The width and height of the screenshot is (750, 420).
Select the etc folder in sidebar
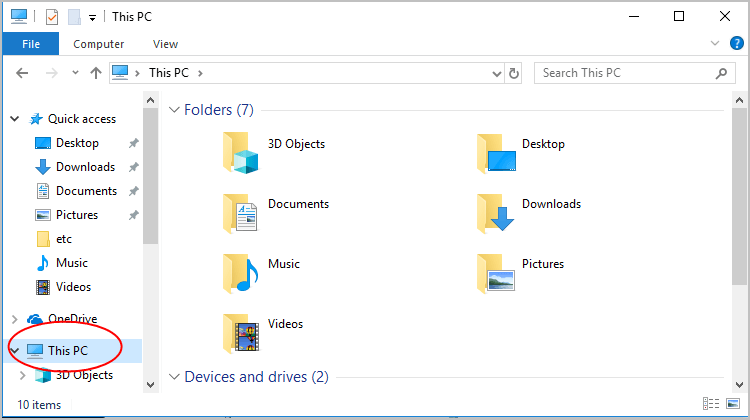coord(64,239)
